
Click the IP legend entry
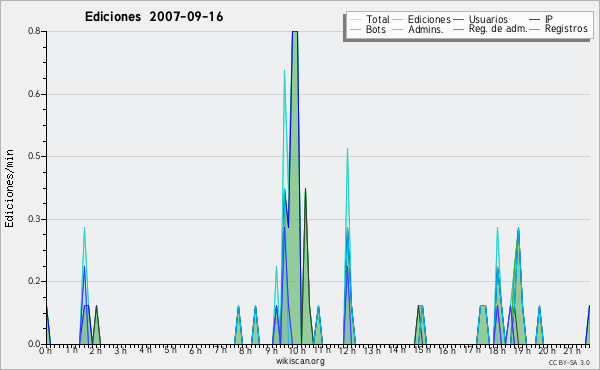tap(541, 19)
